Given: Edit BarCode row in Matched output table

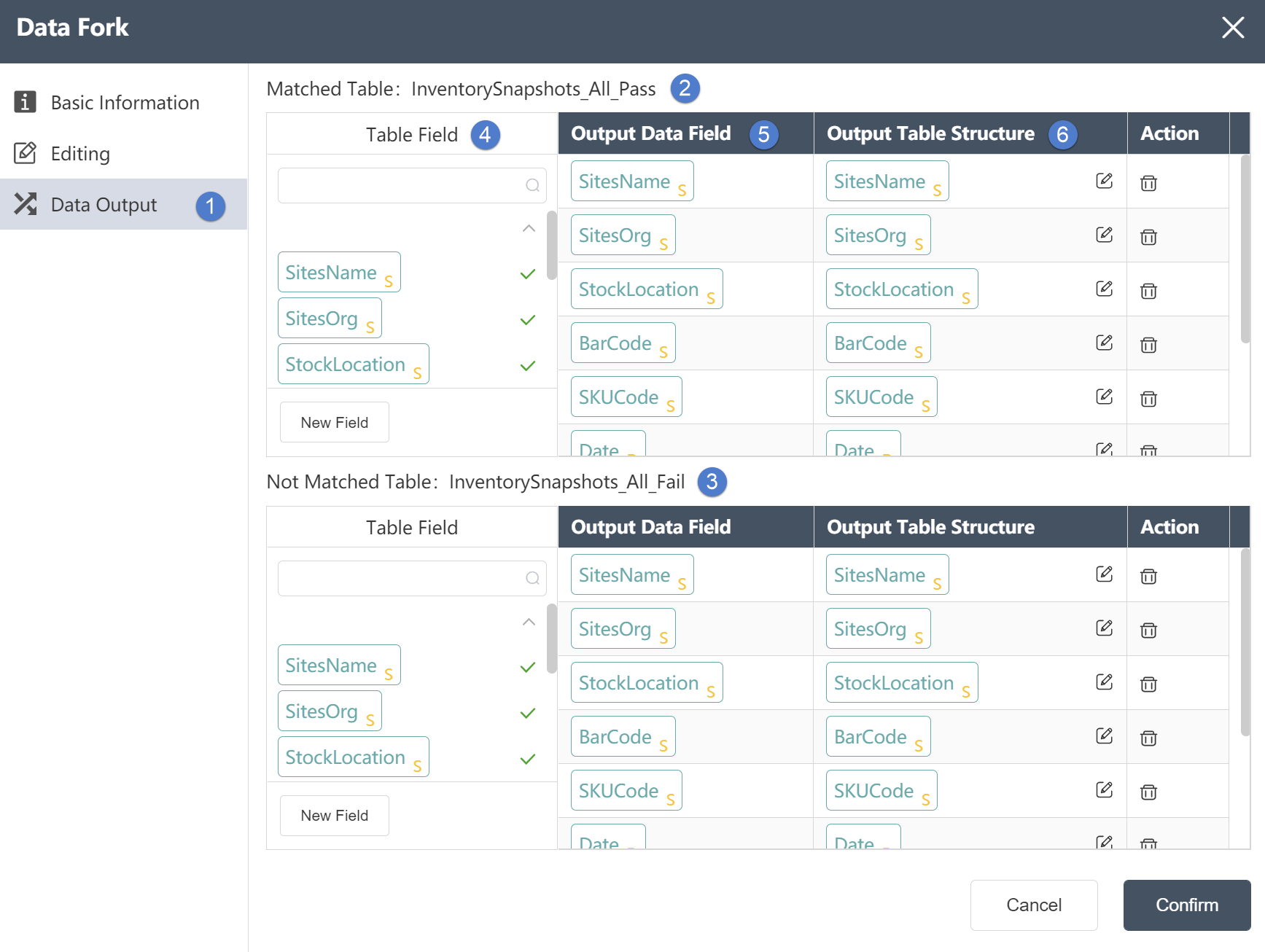Looking at the screenshot, I should pos(1104,343).
